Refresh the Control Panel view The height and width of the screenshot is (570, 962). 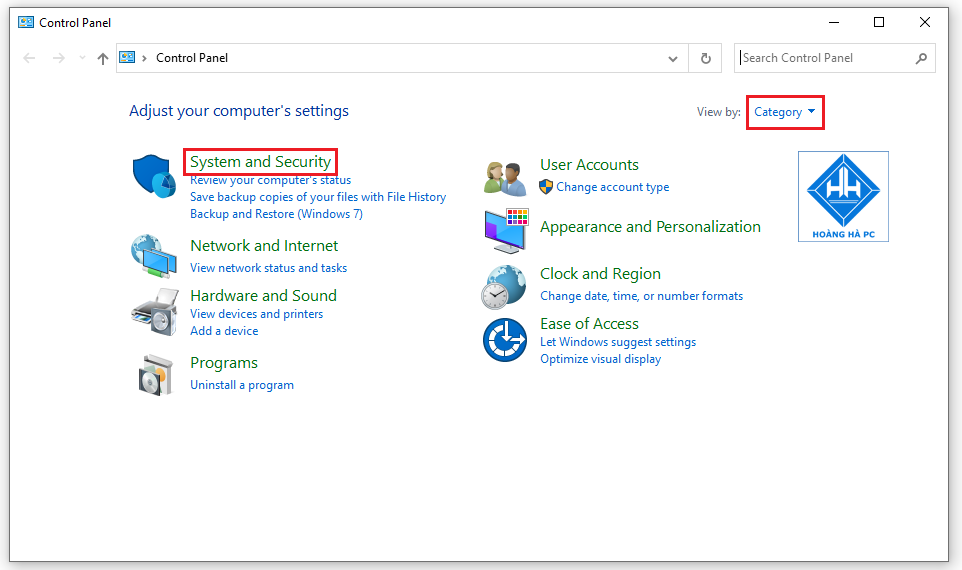tap(705, 58)
